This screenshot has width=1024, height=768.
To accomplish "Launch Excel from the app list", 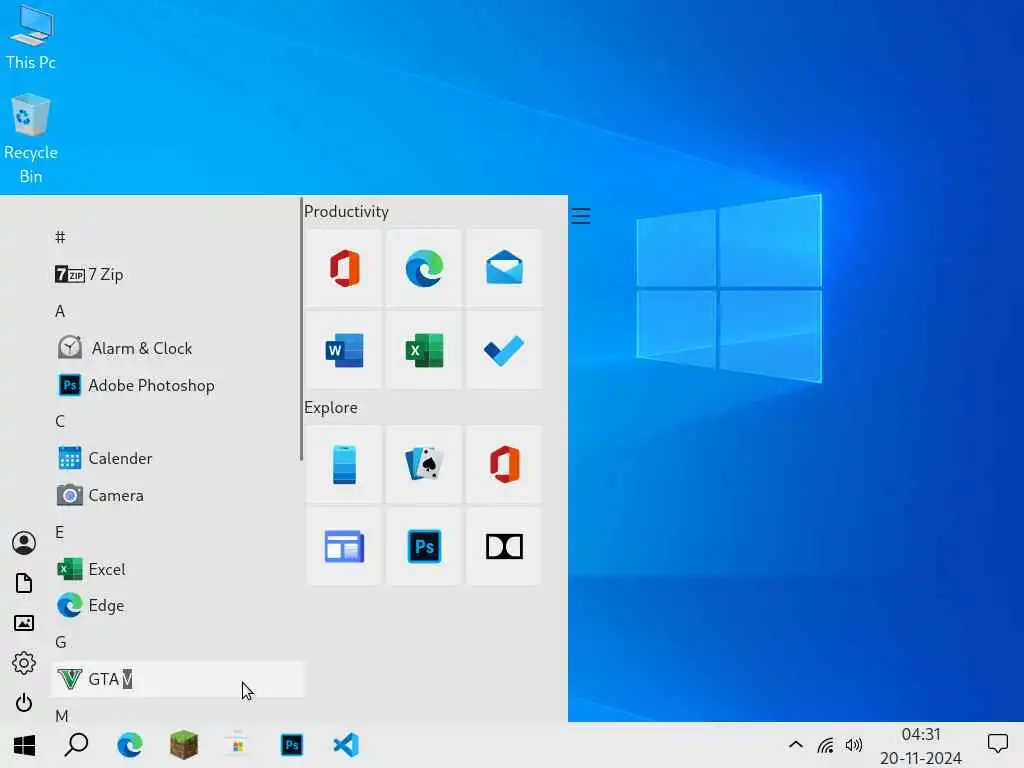I will (x=176, y=569).
